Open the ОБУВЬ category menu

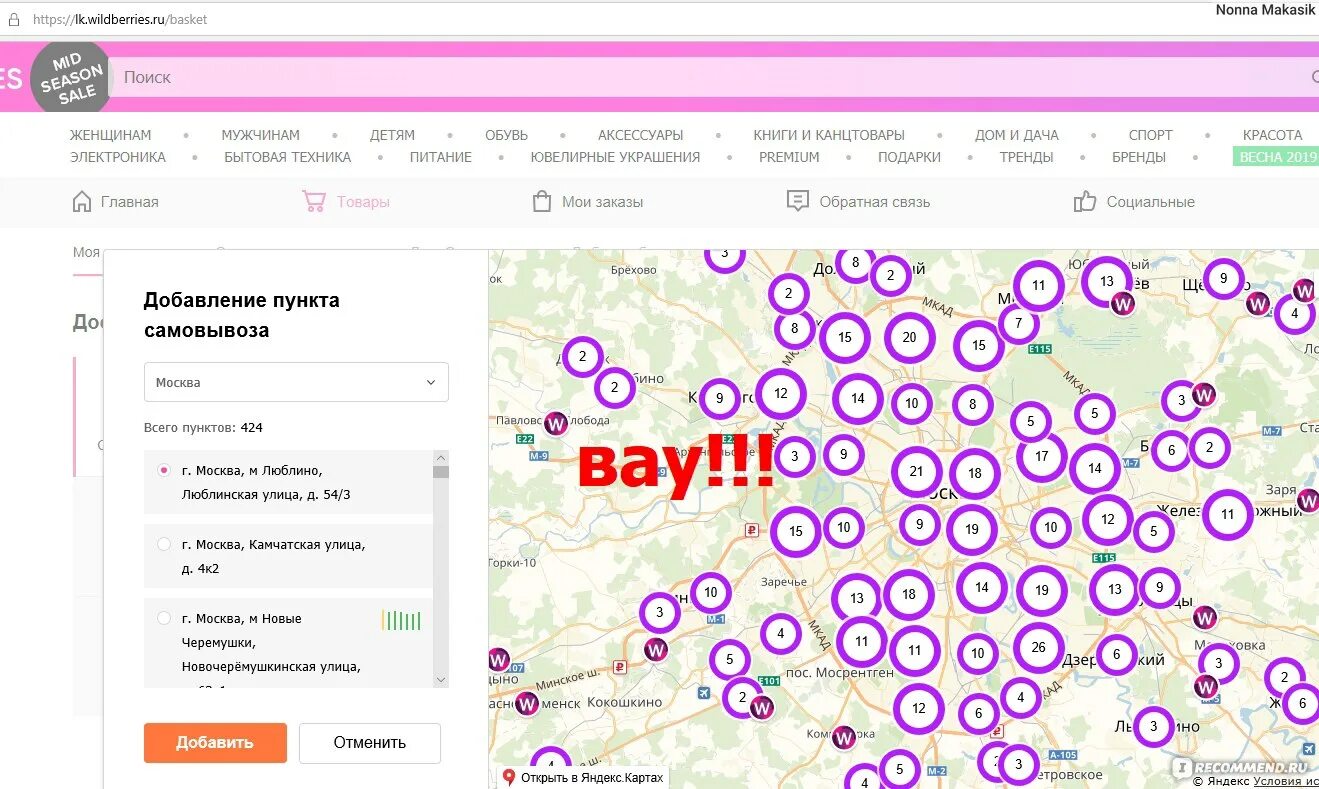(506, 135)
